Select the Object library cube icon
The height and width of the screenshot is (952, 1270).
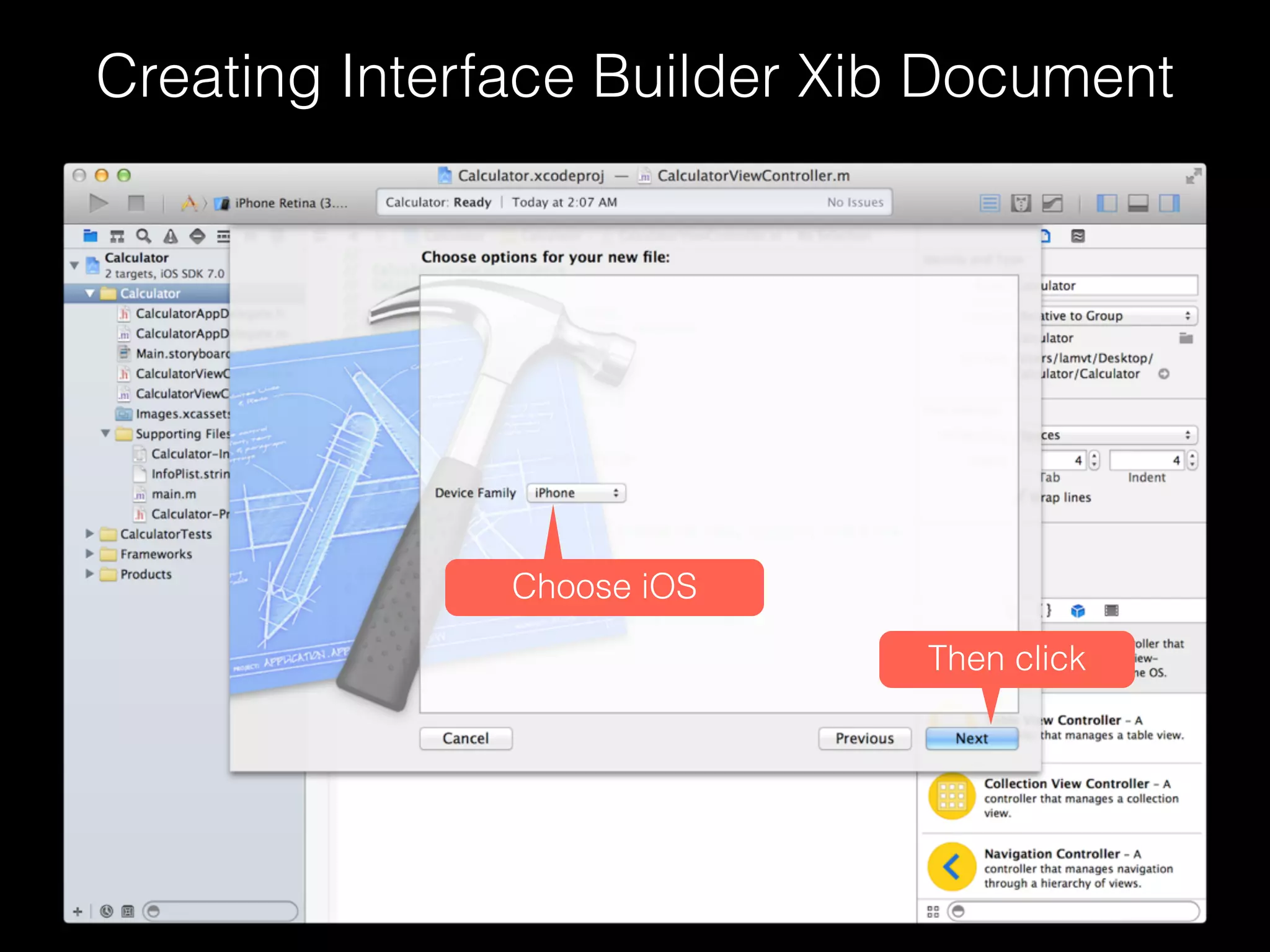[1078, 610]
